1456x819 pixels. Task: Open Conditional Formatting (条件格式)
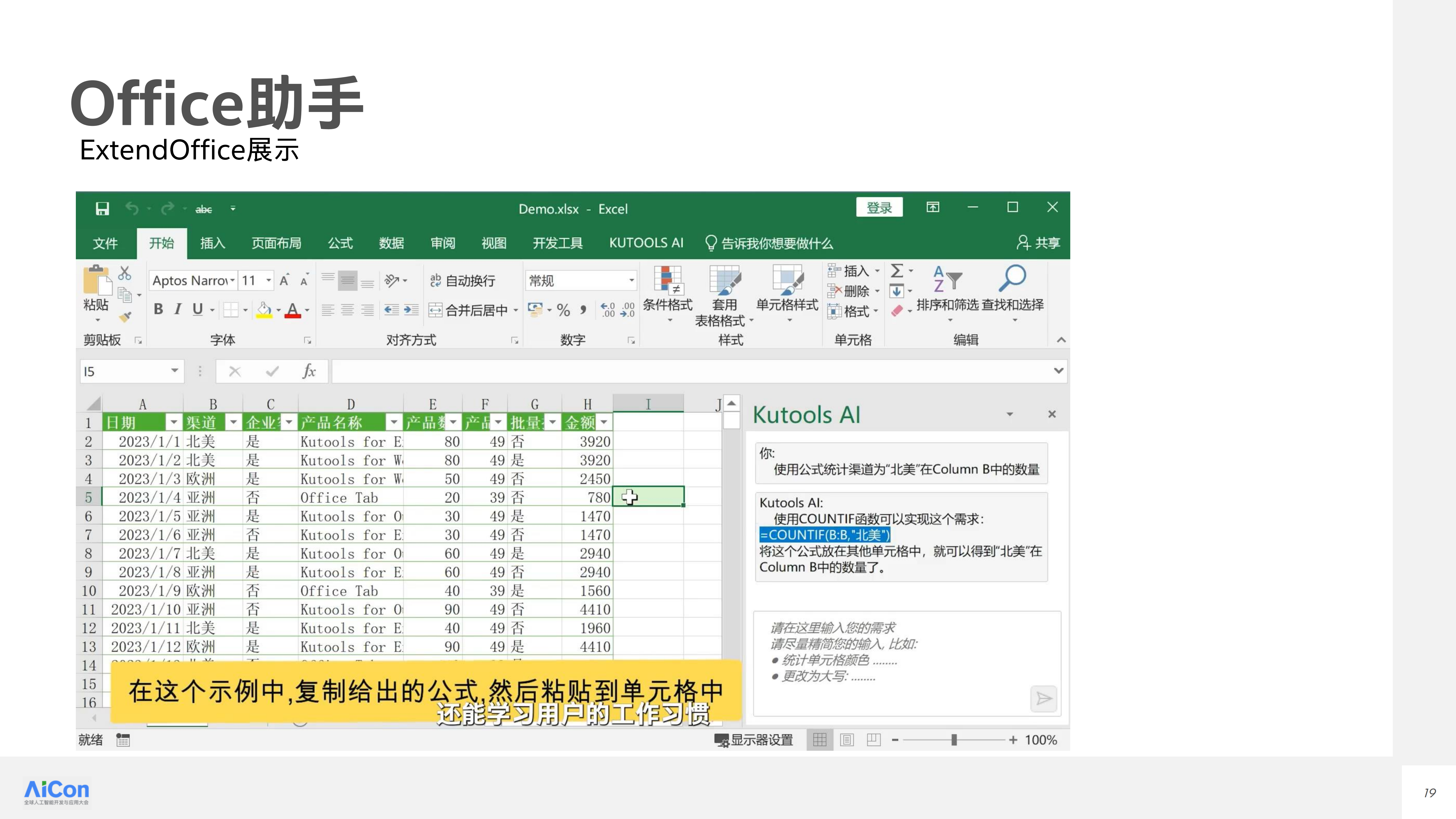click(x=668, y=294)
